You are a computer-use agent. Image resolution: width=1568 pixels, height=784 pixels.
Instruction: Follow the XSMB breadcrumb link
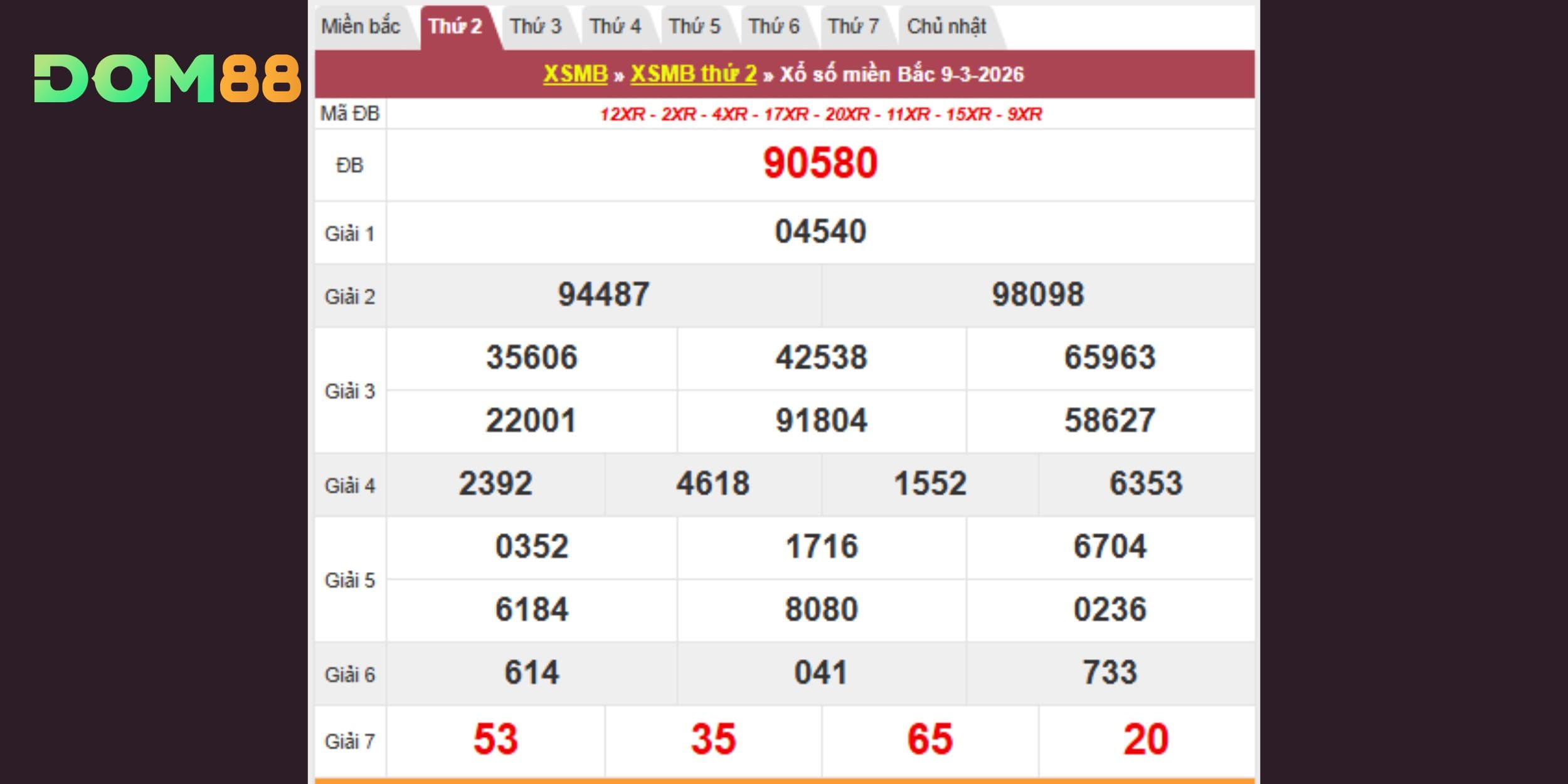point(575,74)
